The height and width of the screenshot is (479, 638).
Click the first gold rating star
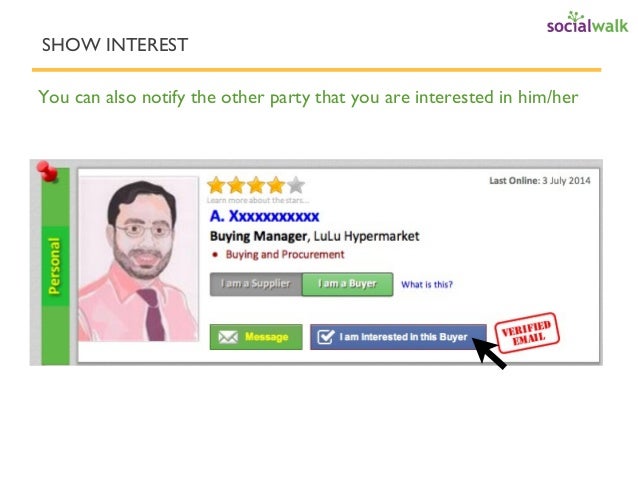coord(216,185)
